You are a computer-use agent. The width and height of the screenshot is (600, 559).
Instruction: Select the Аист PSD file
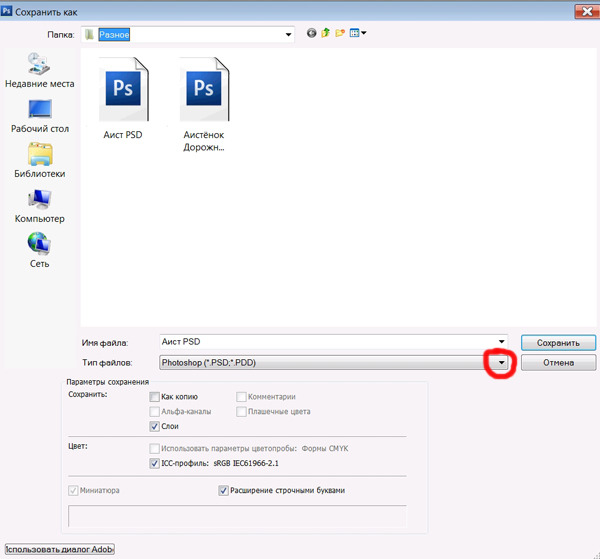click(123, 98)
